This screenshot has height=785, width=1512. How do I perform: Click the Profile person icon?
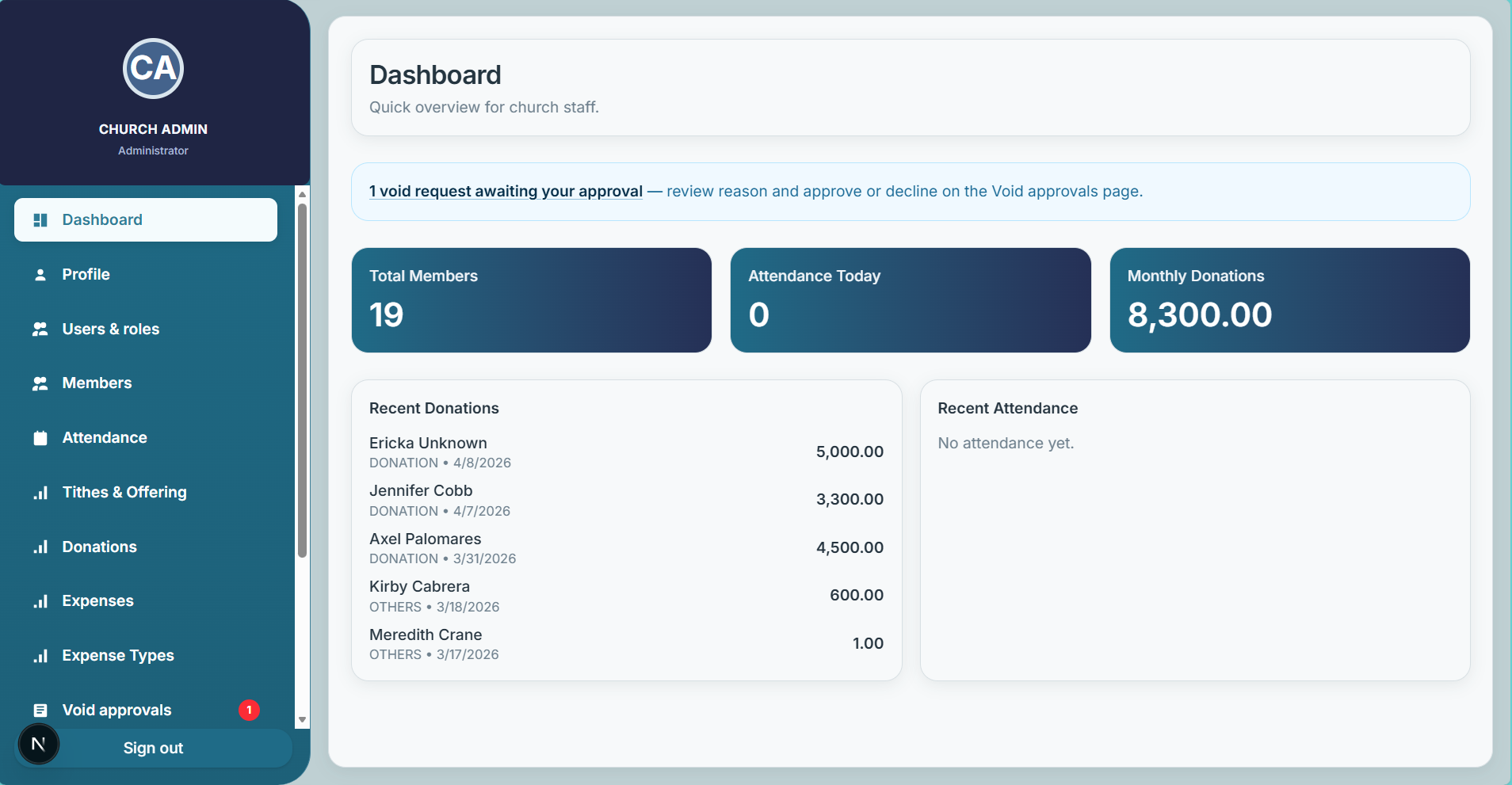[40, 274]
